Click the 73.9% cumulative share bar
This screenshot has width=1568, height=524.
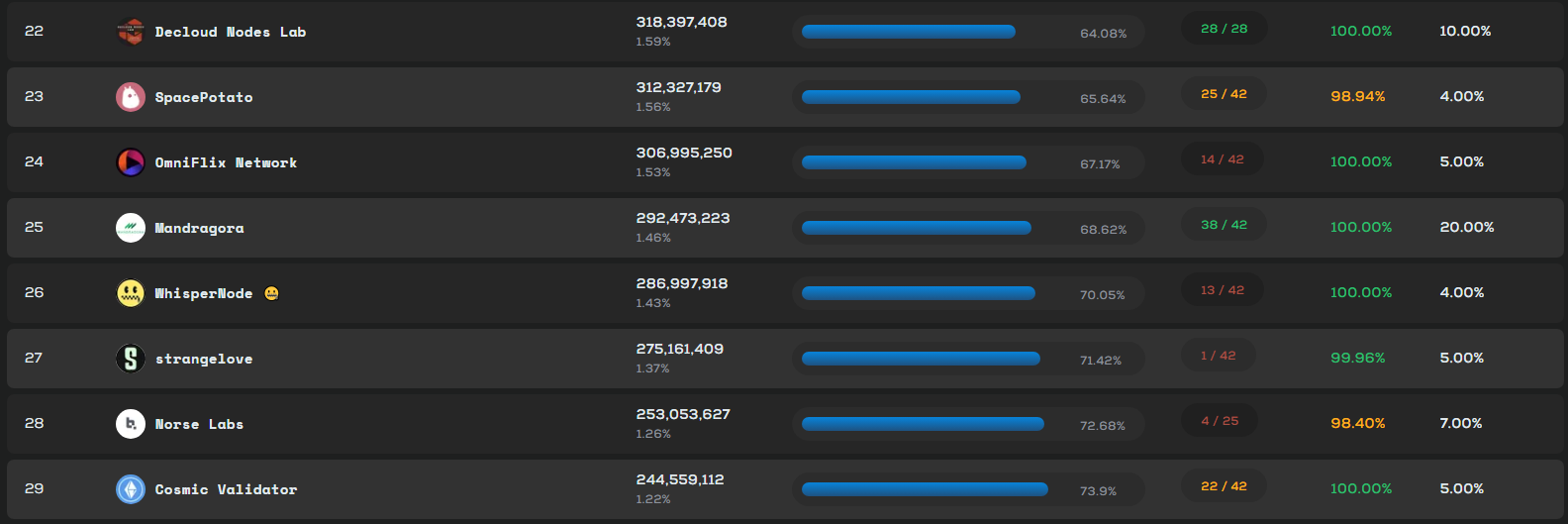[968, 489]
